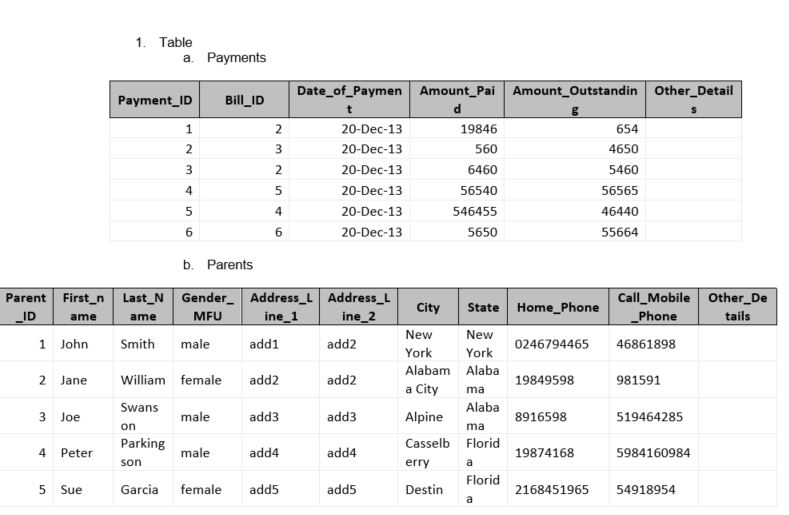This screenshot has height=515, width=789.
Task: Select the Date_of_Payment header cell
Action: click(x=349, y=99)
